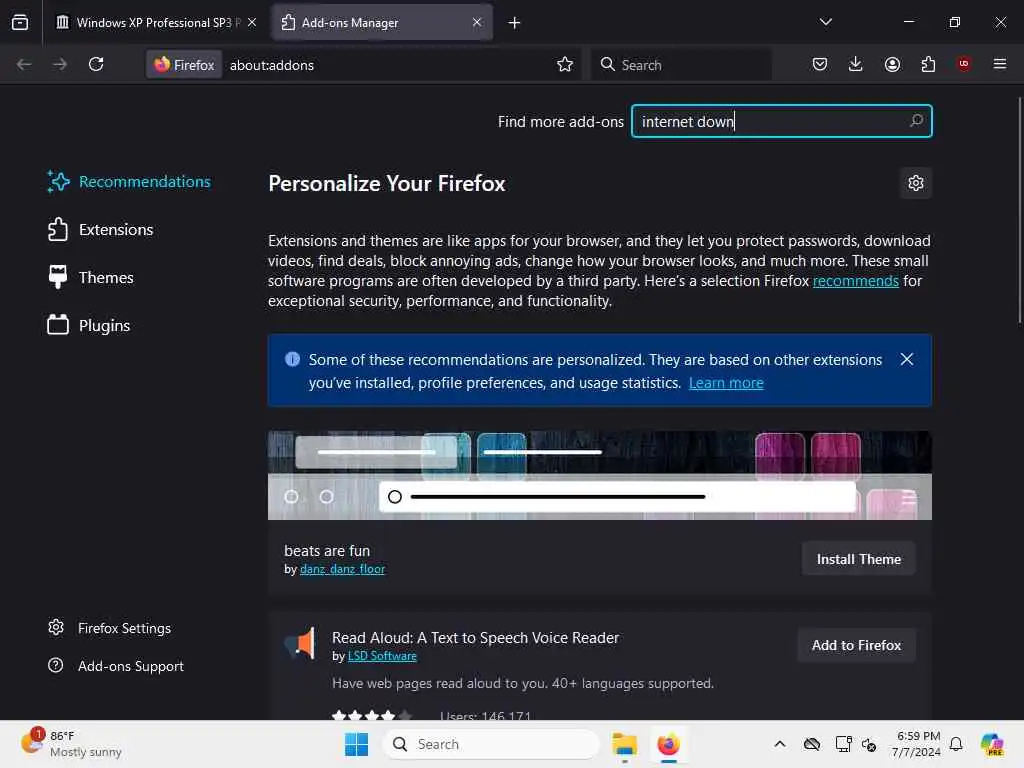This screenshot has width=1024, height=768.
Task: Click the network/volume tray icon beside the clock
Action: (869, 744)
